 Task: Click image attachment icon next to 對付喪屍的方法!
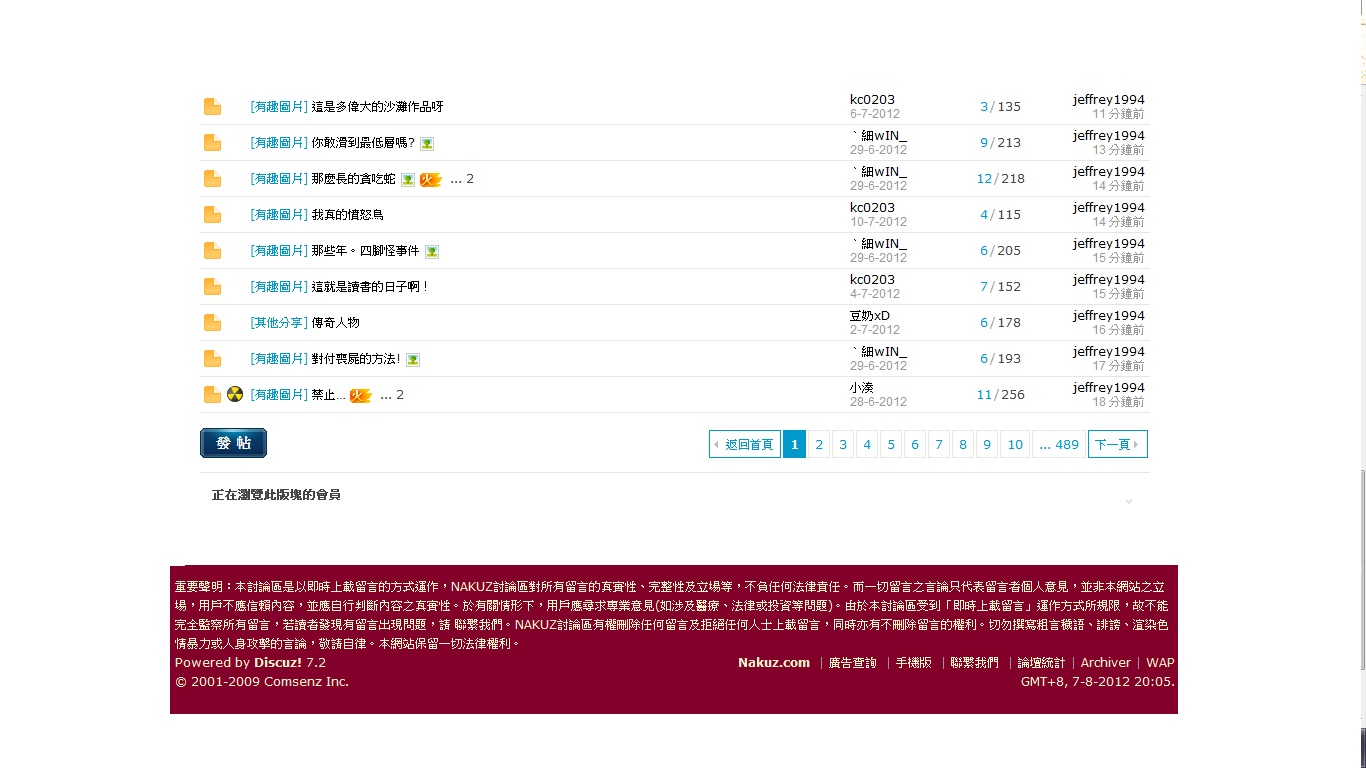click(x=413, y=360)
